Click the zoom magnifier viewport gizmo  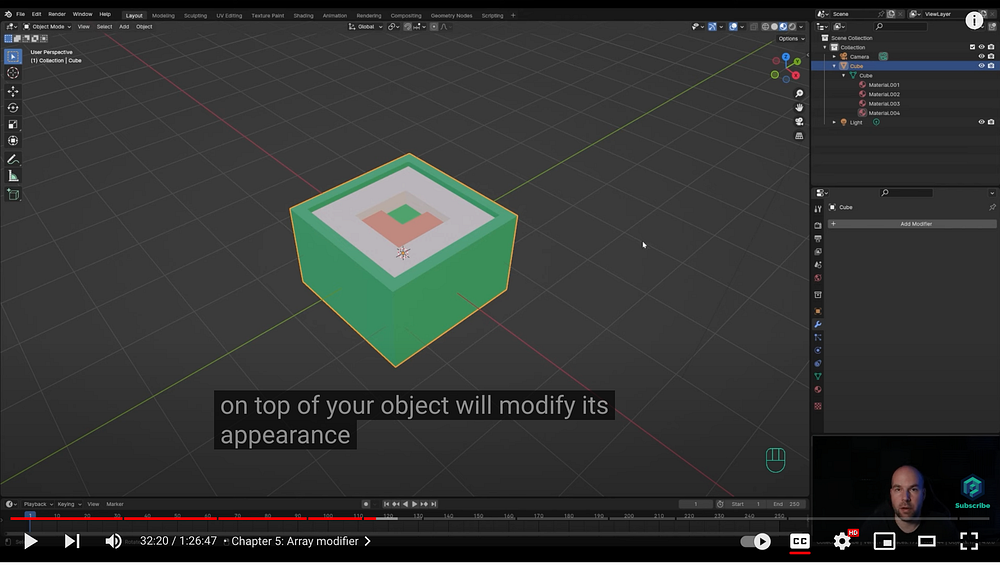(x=798, y=94)
